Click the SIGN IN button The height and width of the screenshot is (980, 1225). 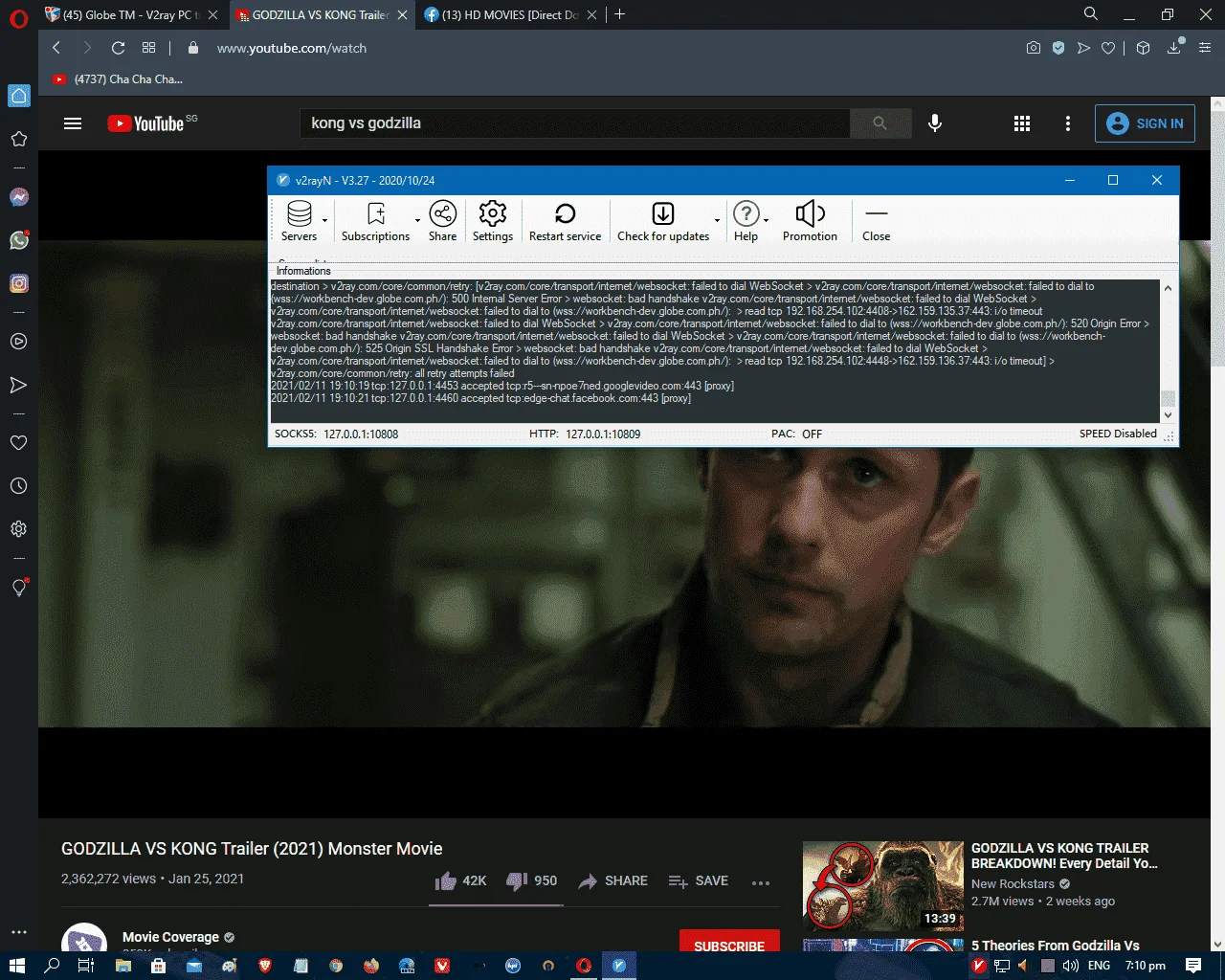click(x=1145, y=123)
